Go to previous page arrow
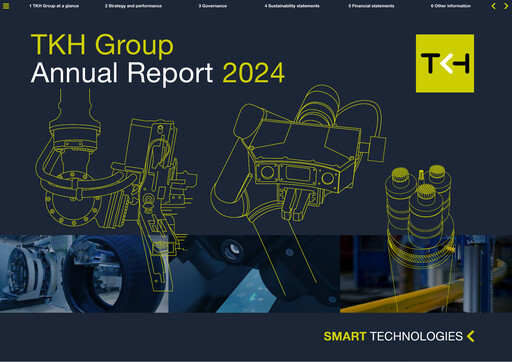 tap(493, 6)
